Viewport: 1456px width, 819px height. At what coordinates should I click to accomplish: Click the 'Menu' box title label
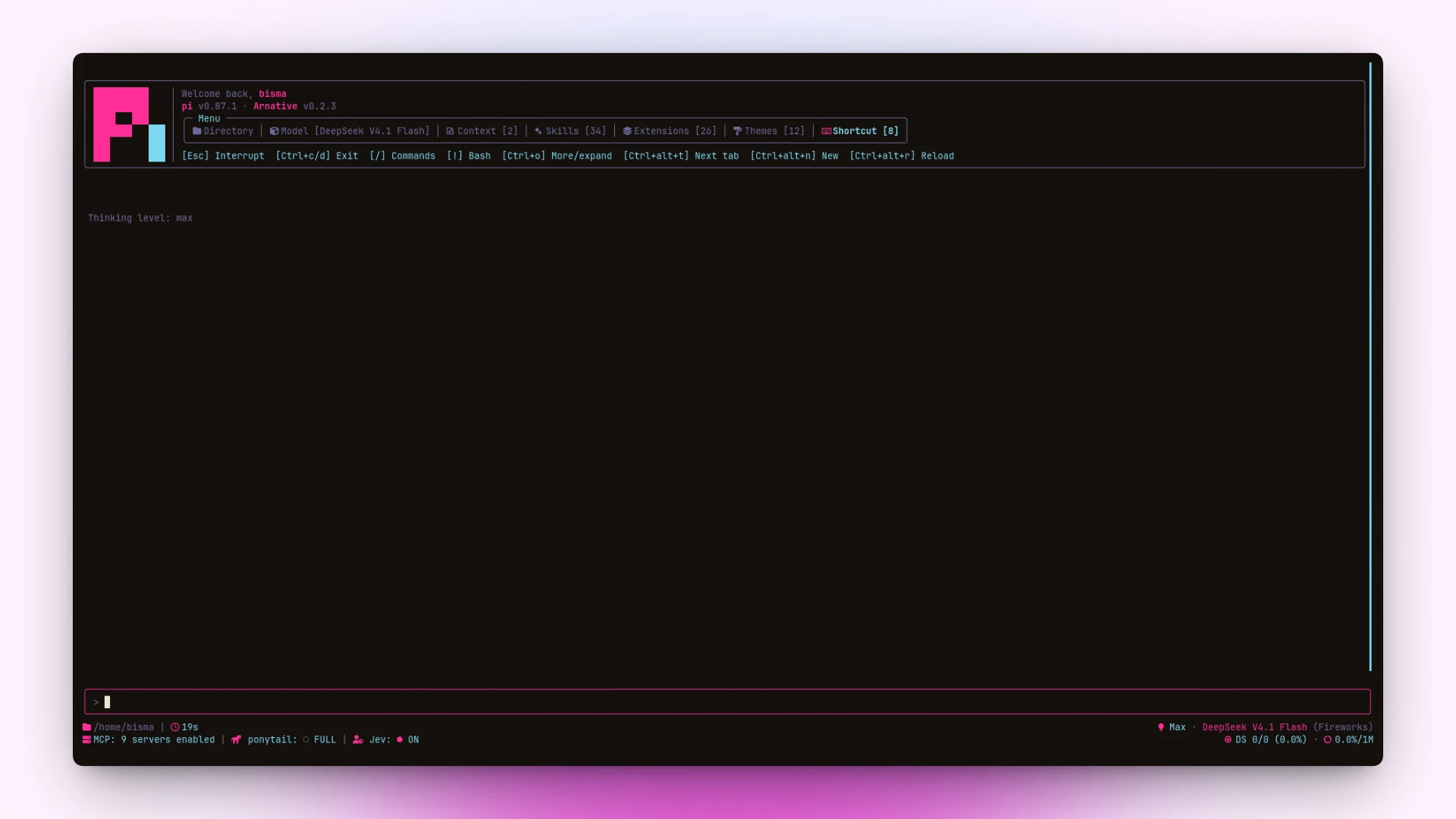click(x=209, y=119)
